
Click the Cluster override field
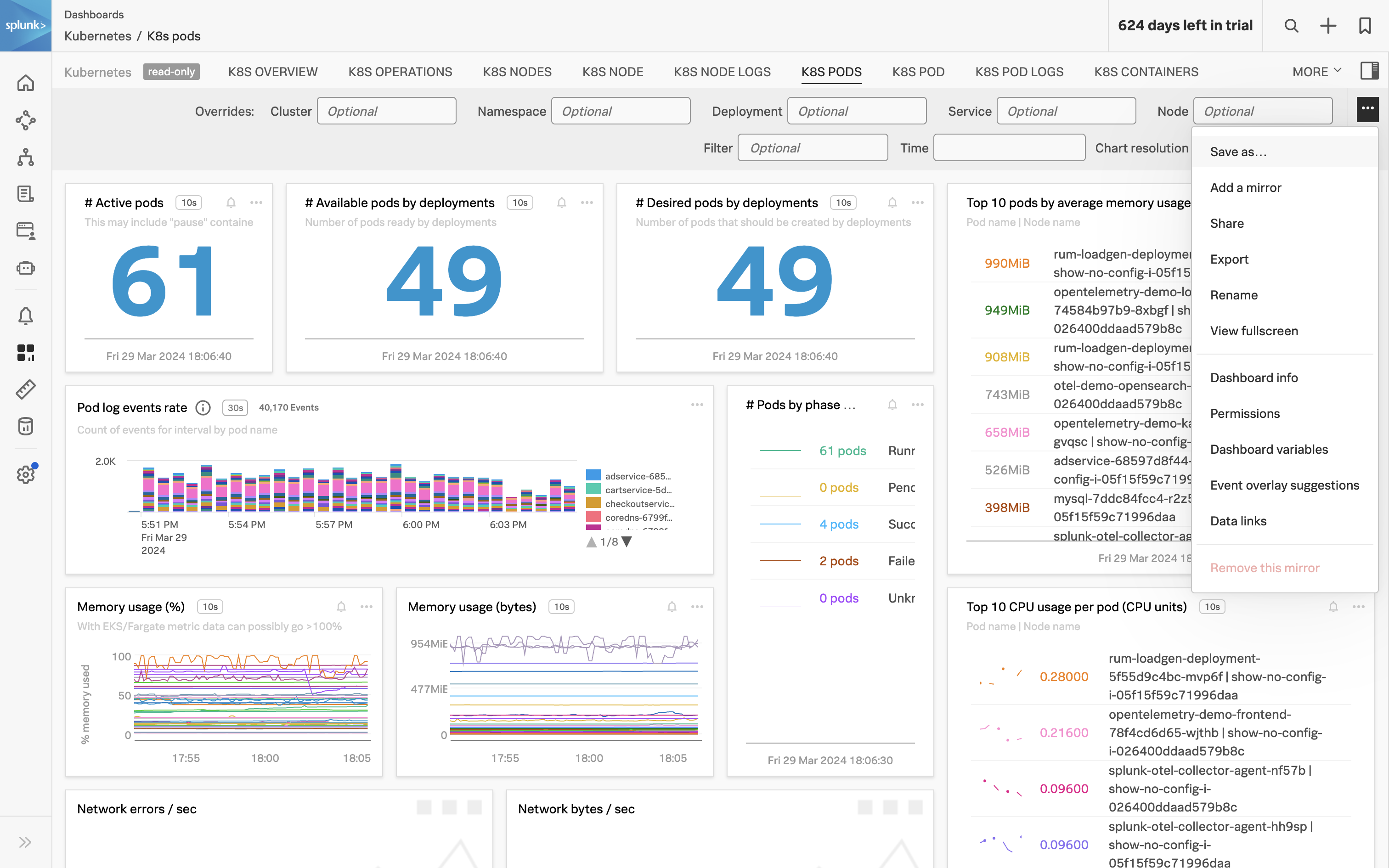[x=386, y=111]
